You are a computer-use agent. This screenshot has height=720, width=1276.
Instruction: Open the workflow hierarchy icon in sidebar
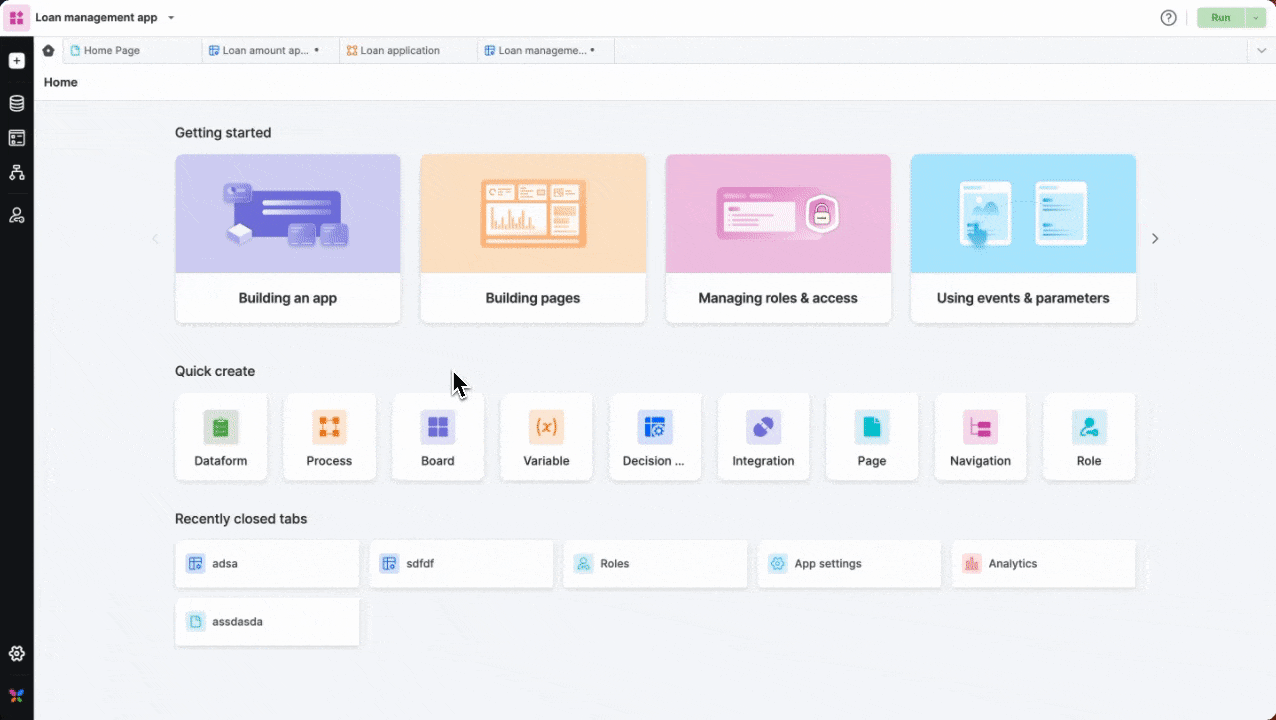17,173
